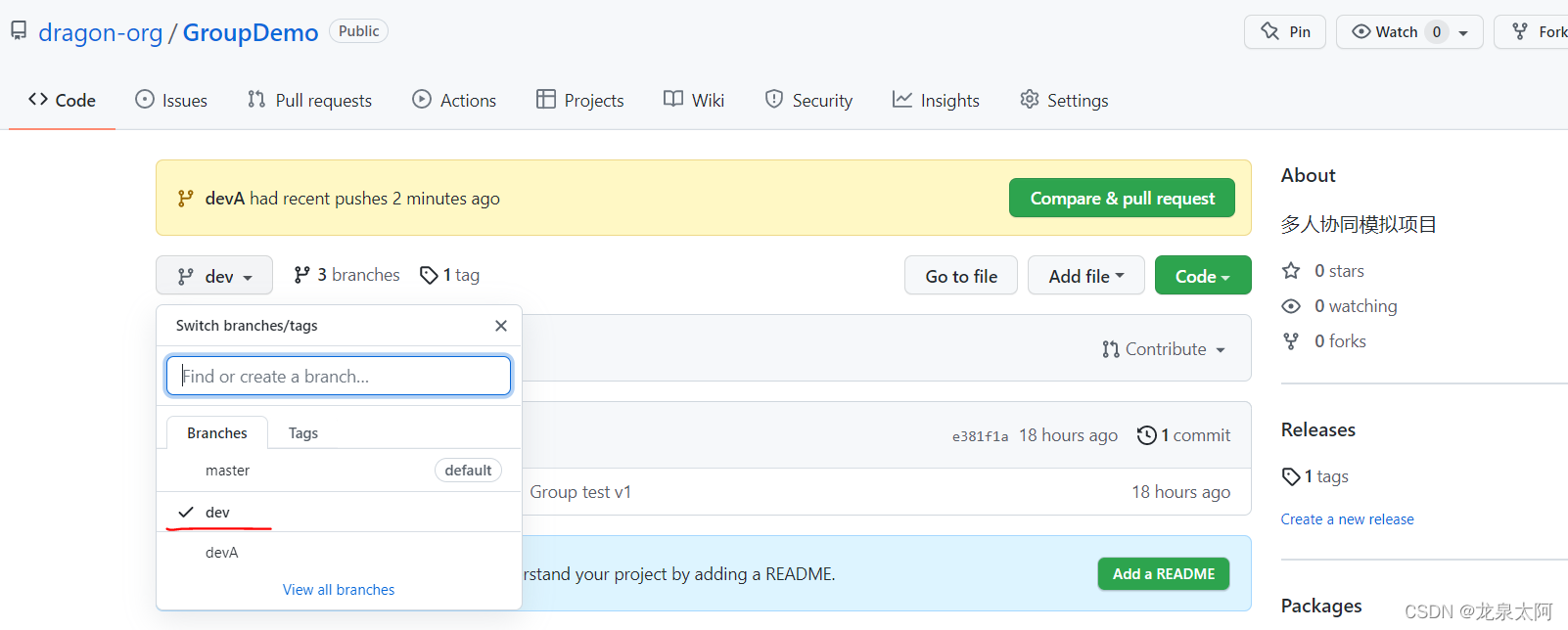The image size is (1568, 630).
Task: Pin this repository with the Pin button
Action: [x=1285, y=32]
